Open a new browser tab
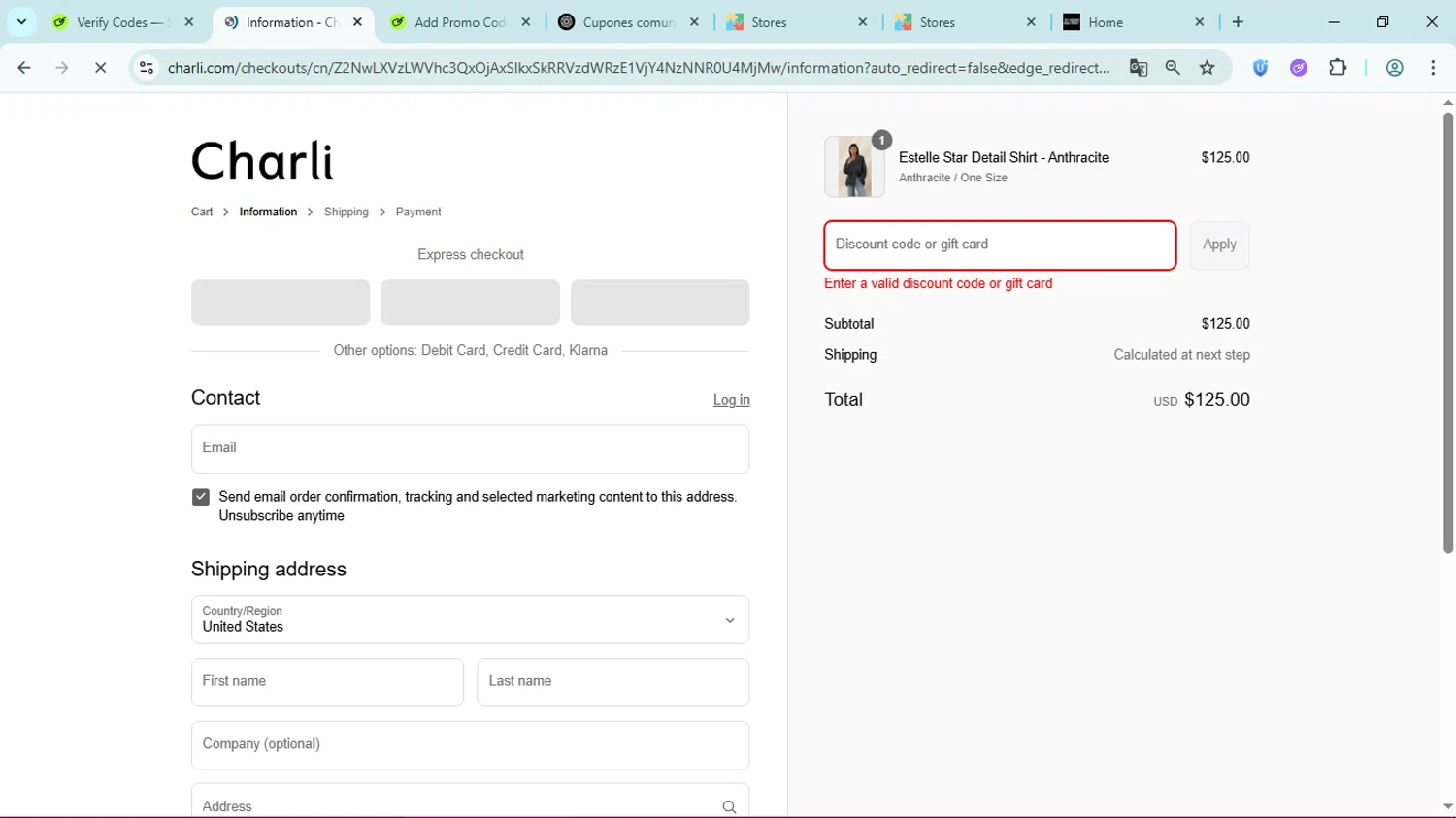 [x=1238, y=21]
